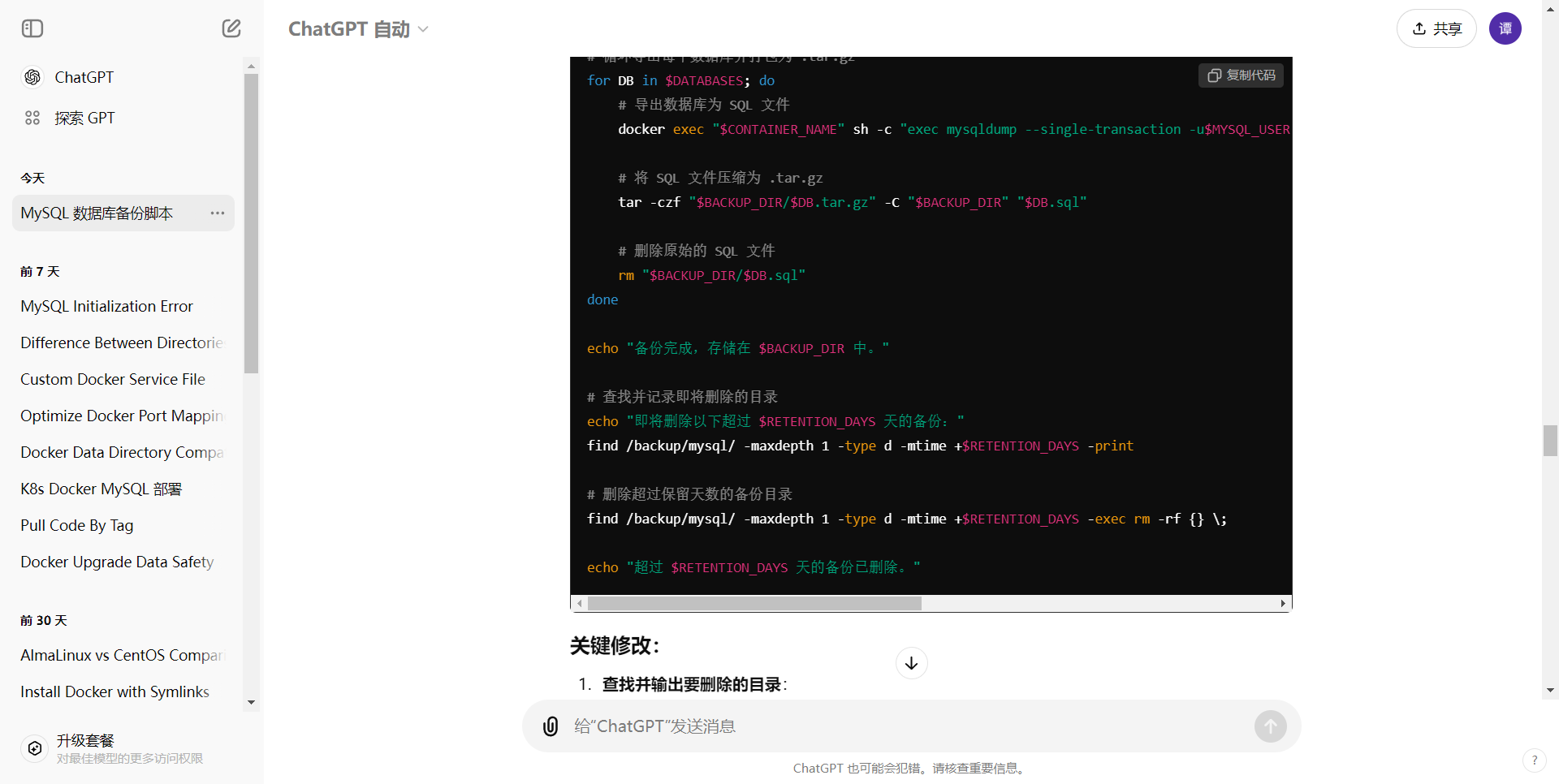Click the 'done' keyword in code
This screenshot has height=784, width=1559.
tap(602, 299)
